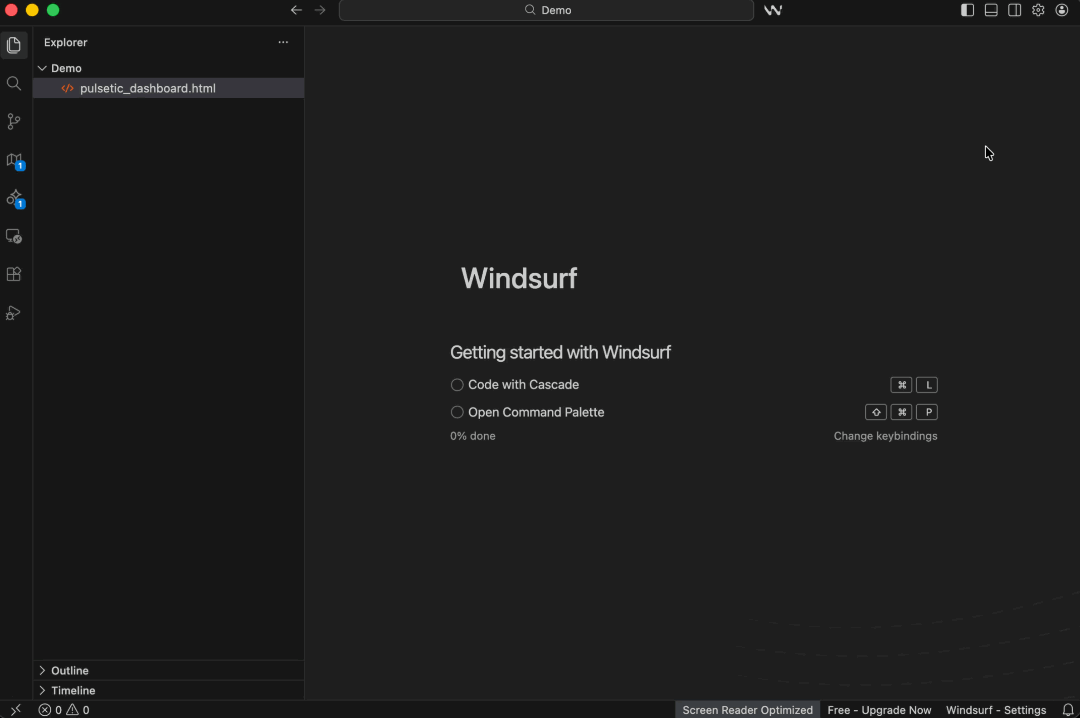The height and width of the screenshot is (718, 1080).
Task: Mark 'Code with Cascade' as done
Action: pos(457,384)
